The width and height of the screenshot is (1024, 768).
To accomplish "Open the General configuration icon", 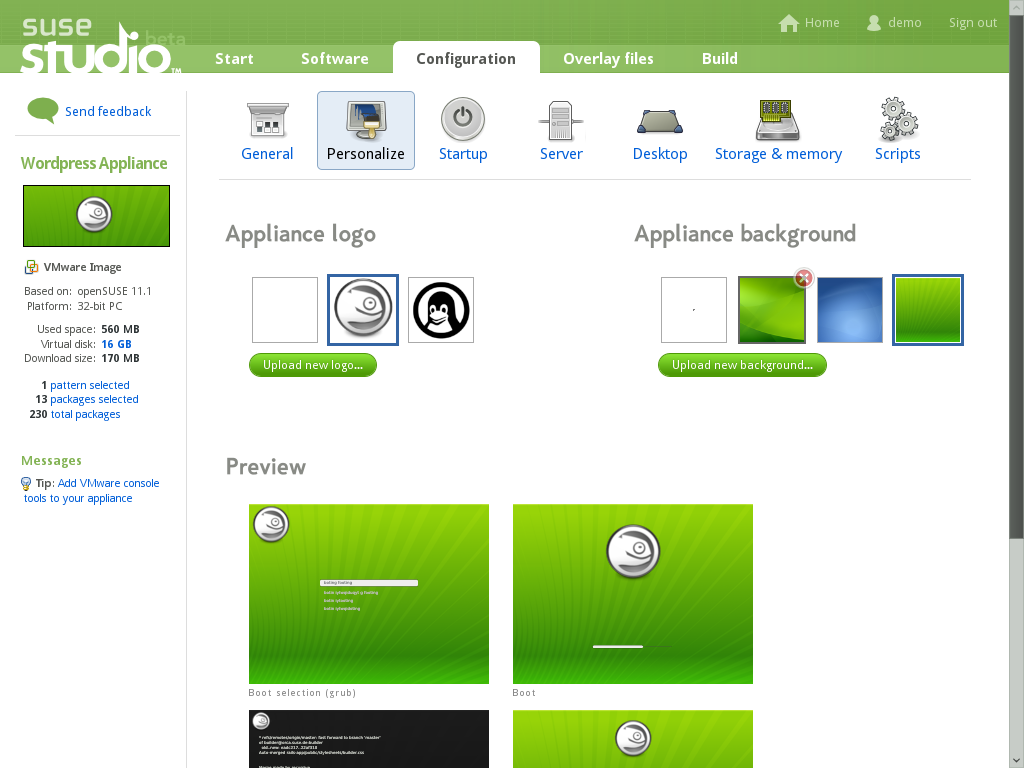I will (x=267, y=120).
